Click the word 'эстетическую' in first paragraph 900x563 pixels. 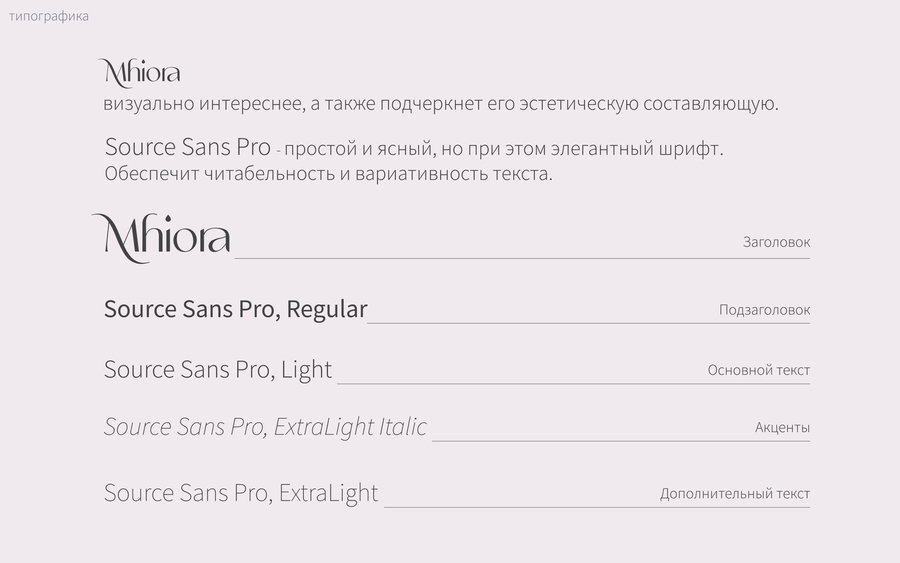(x=579, y=104)
